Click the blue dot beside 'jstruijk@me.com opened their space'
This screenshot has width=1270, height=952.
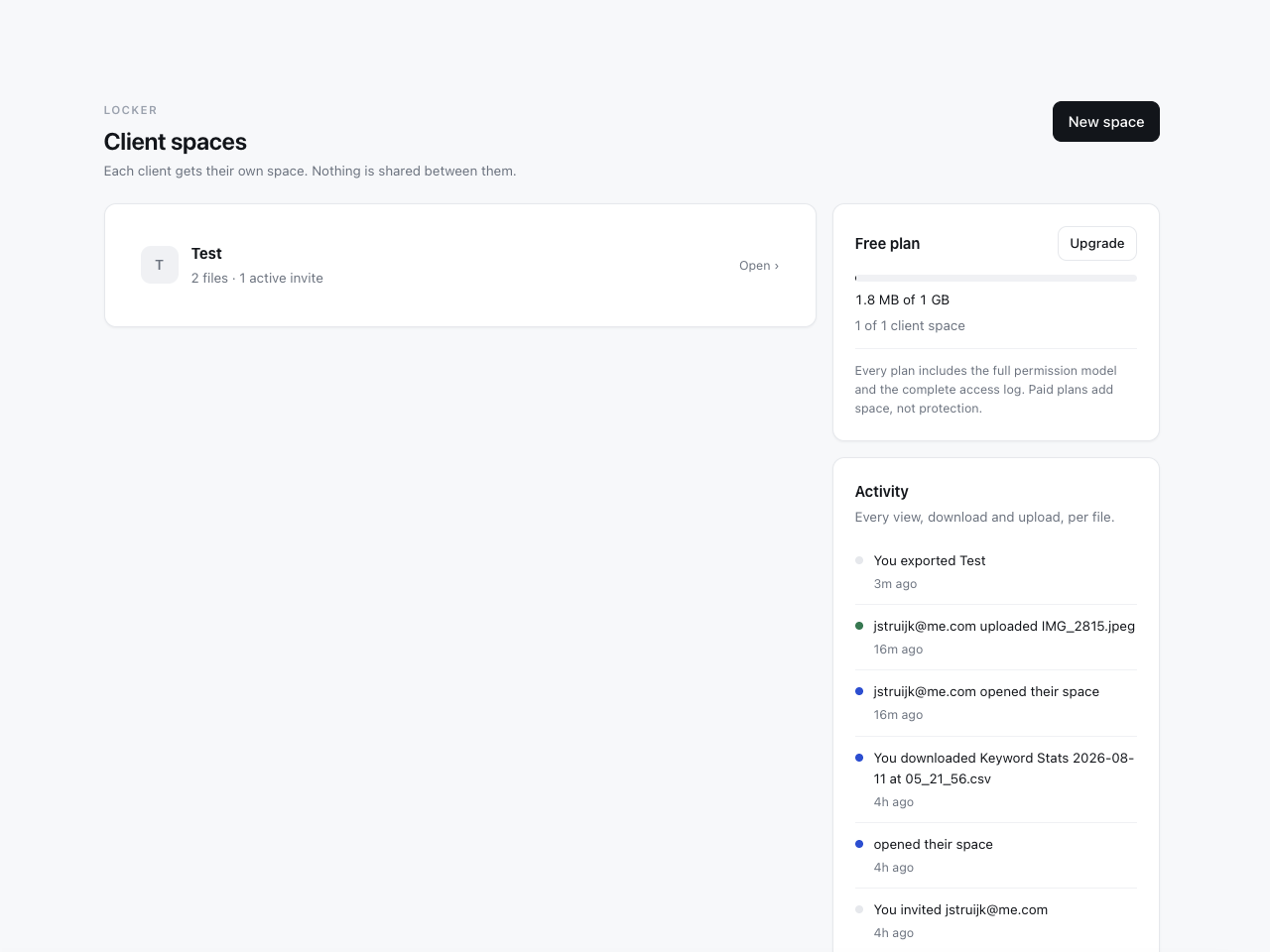pyautogui.click(x=859, y=691)
